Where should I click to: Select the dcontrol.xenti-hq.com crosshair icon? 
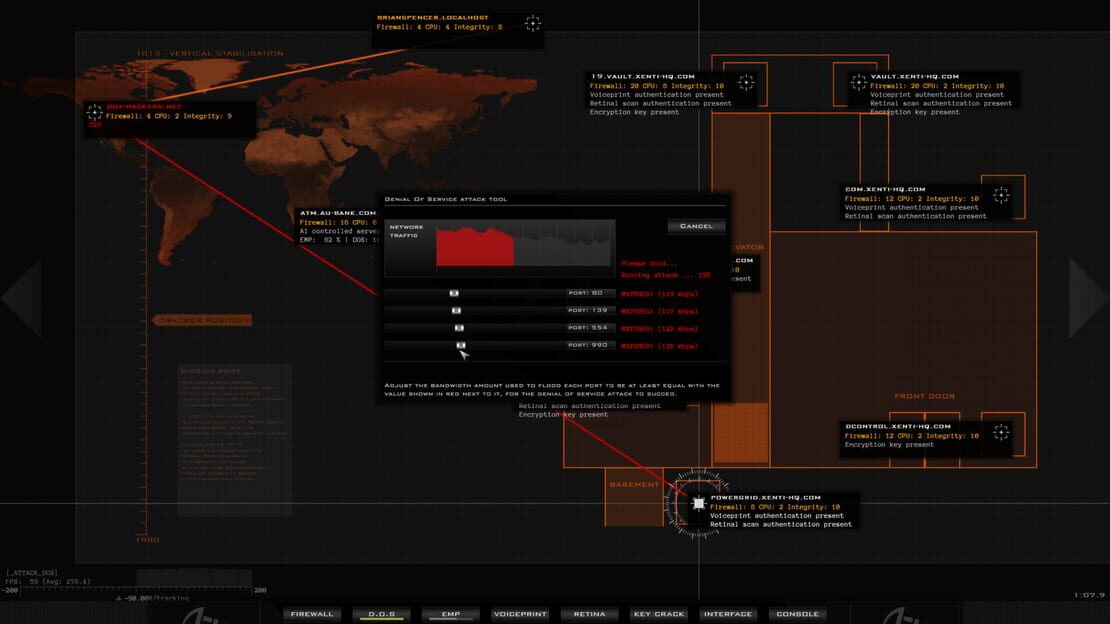click(x=1001, y=432)
